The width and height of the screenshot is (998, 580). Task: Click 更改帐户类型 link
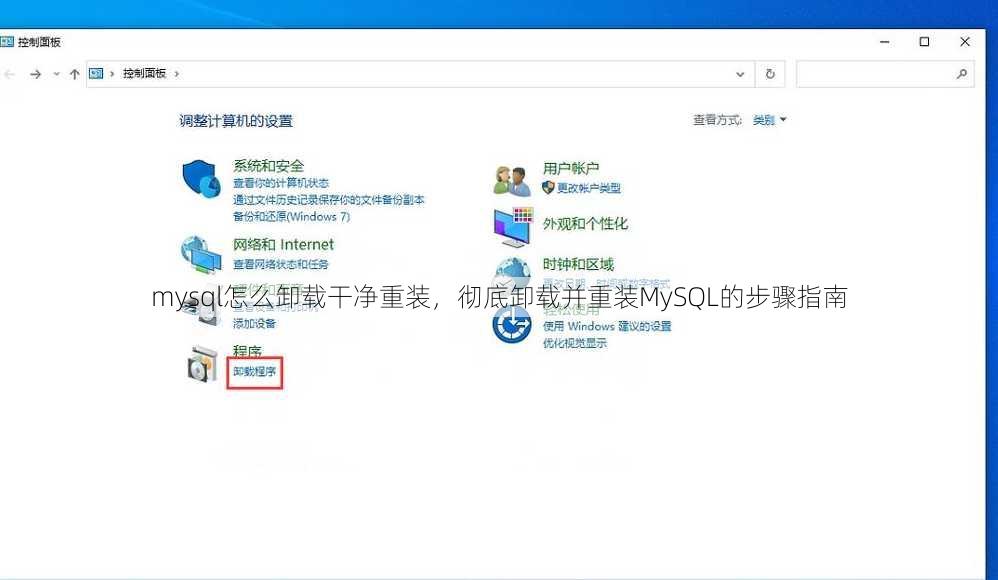(589, 188)
